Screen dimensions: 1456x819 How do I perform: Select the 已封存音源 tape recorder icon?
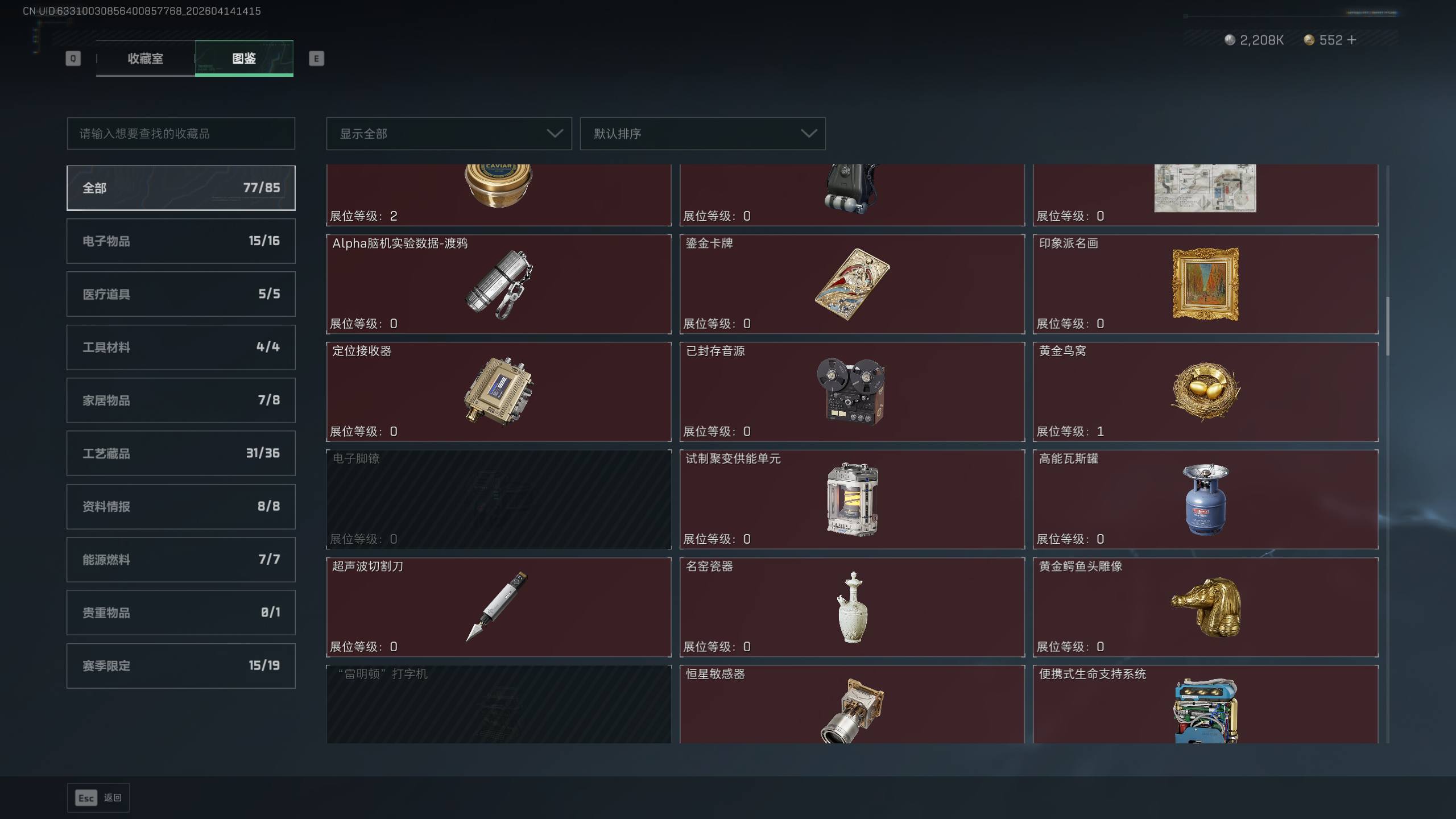pyautogui.click(x=851, y=391)
